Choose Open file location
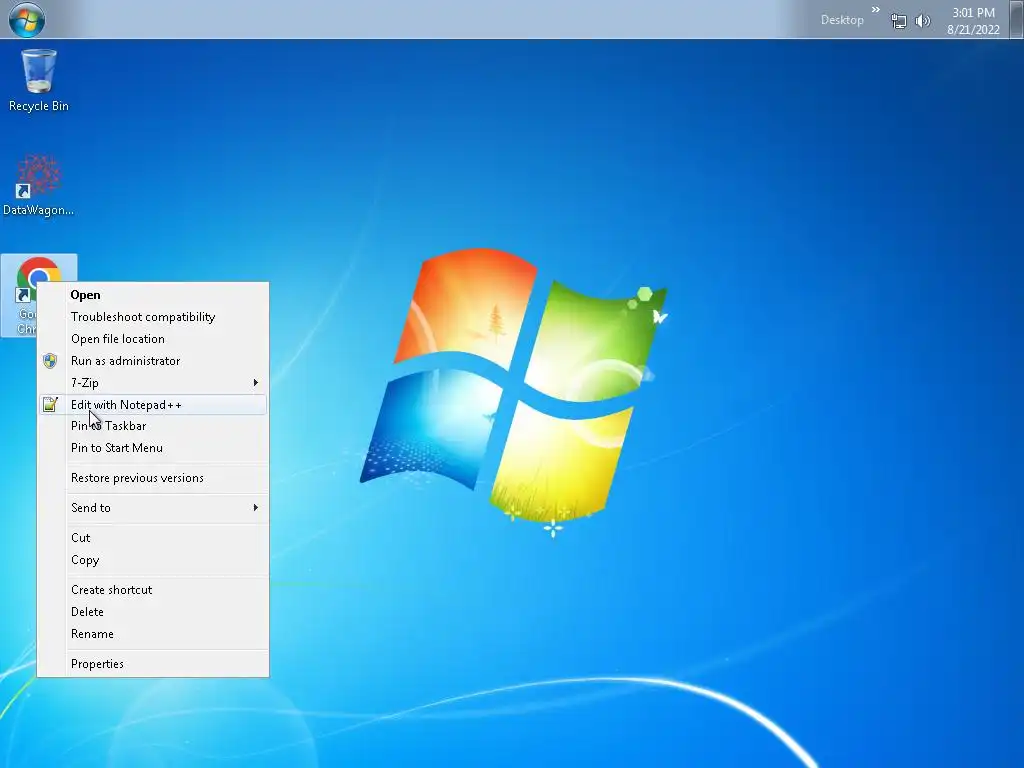The width and height of the screenshot is (1024, 768). coord(153,339)
